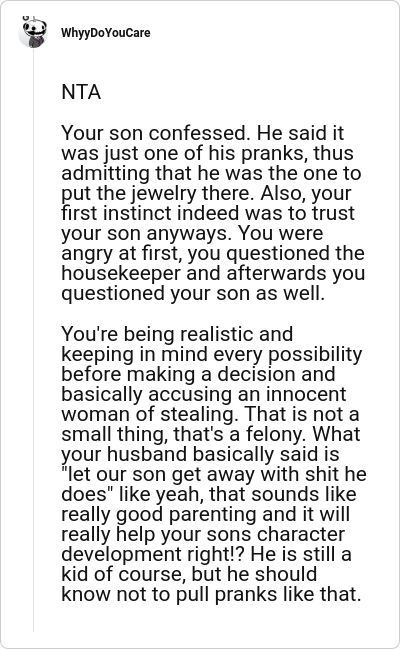Click the word 'housekeeper' in the first paragraph
The height and width of the screenshot is (649, 400).
[121, 273]
